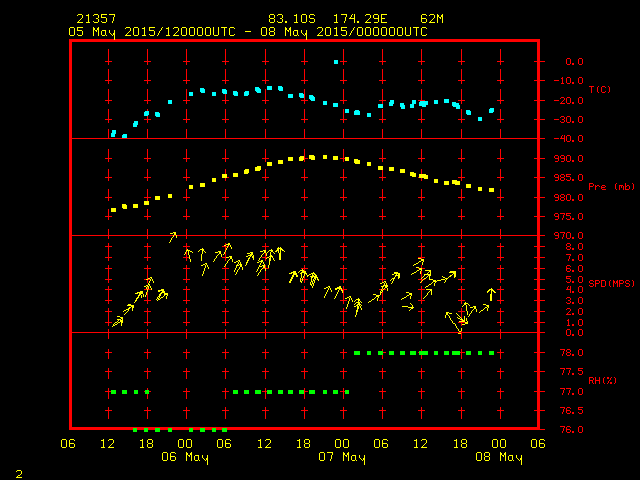The height and width of the screenshot is (480, 640).
Task: Click the isolated cyan temperature point near 0.0
Action: (336, 62)
